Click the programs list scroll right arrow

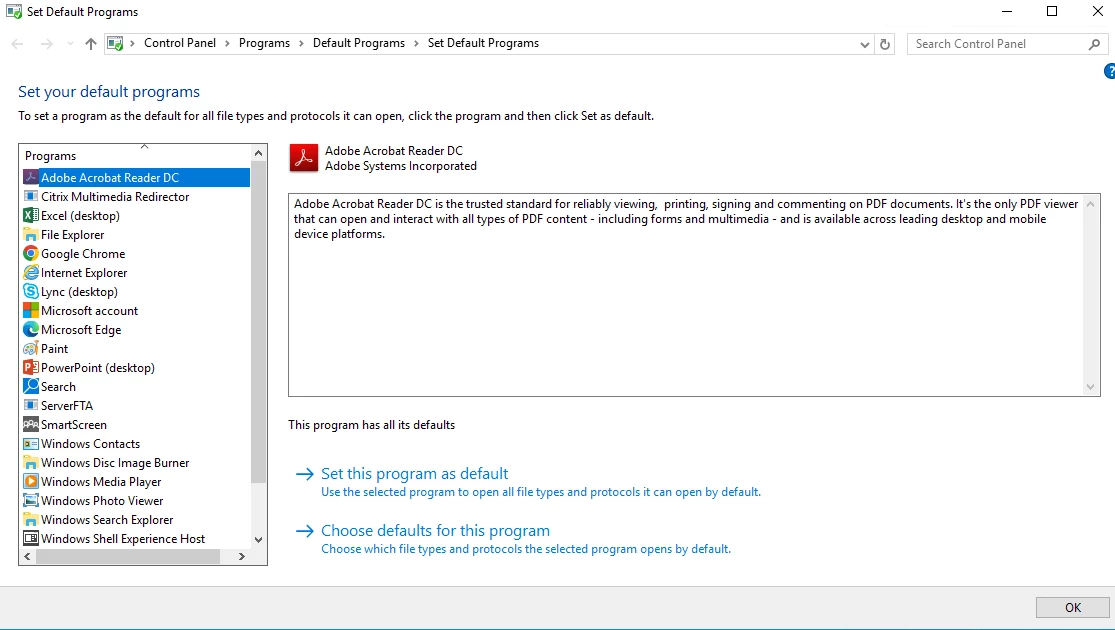coord(242,557)
